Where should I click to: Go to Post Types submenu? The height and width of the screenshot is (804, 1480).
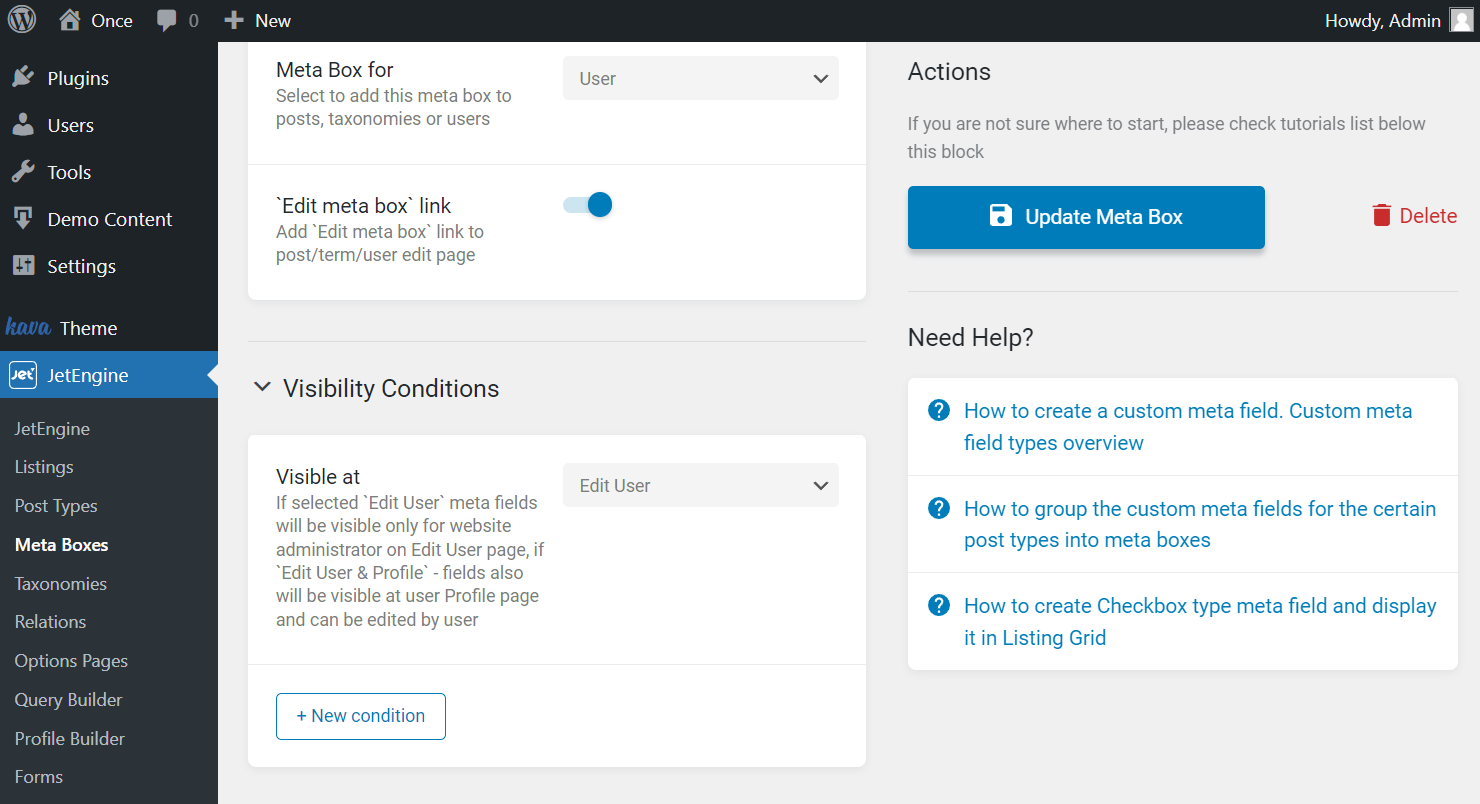click(x=56, y=506)
